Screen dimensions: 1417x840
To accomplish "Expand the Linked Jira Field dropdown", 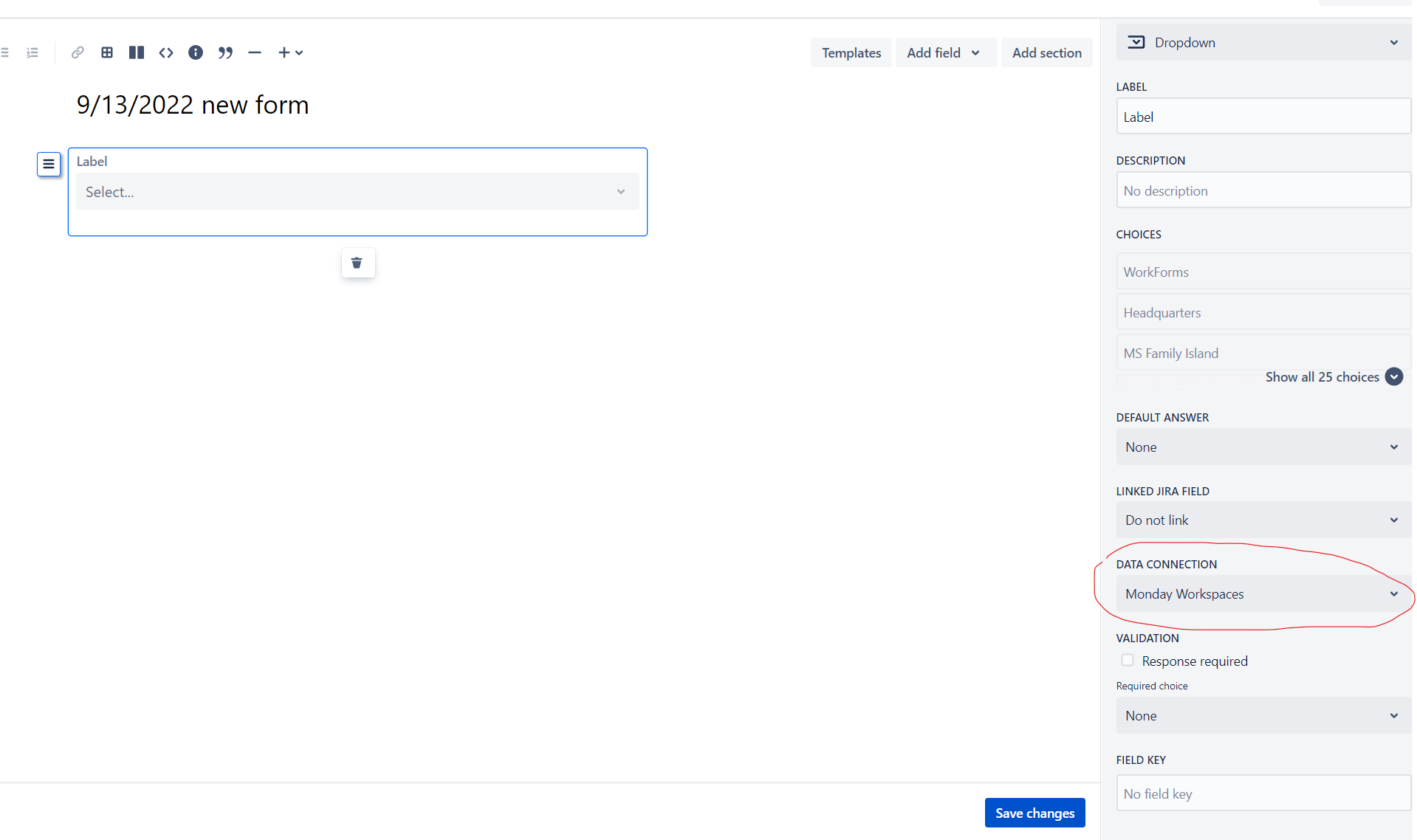I will click(x=1261, y=520).
